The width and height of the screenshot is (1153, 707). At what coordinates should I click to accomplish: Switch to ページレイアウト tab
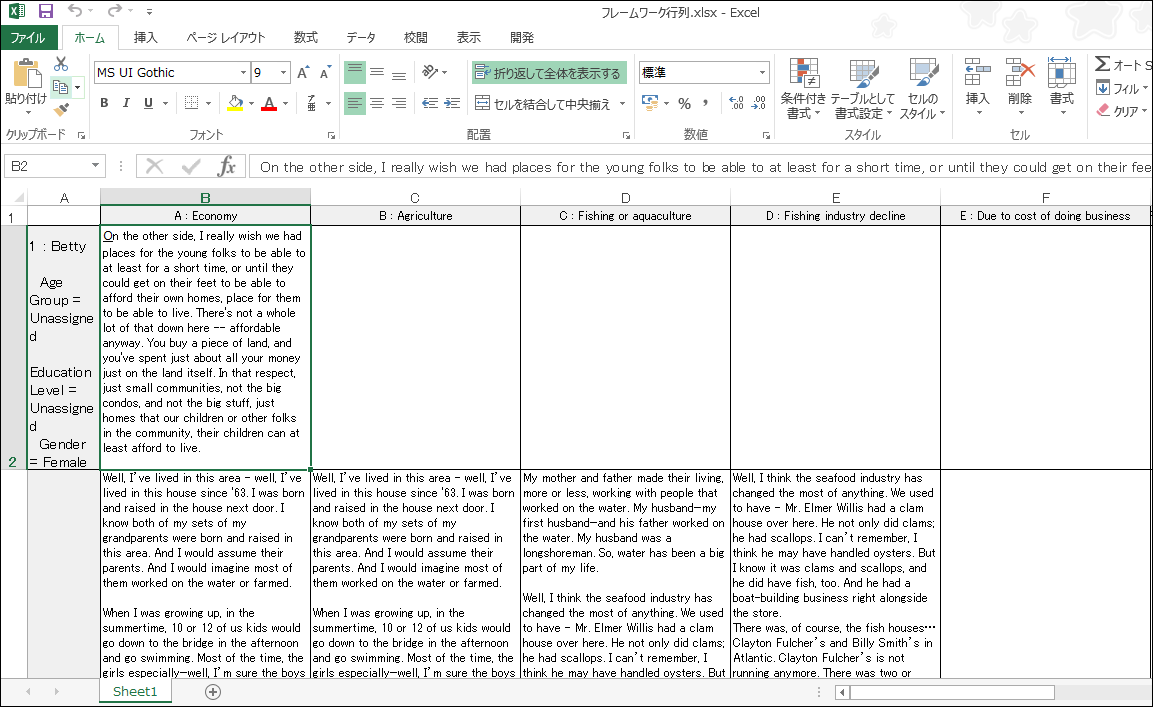(x=226, y=38)
